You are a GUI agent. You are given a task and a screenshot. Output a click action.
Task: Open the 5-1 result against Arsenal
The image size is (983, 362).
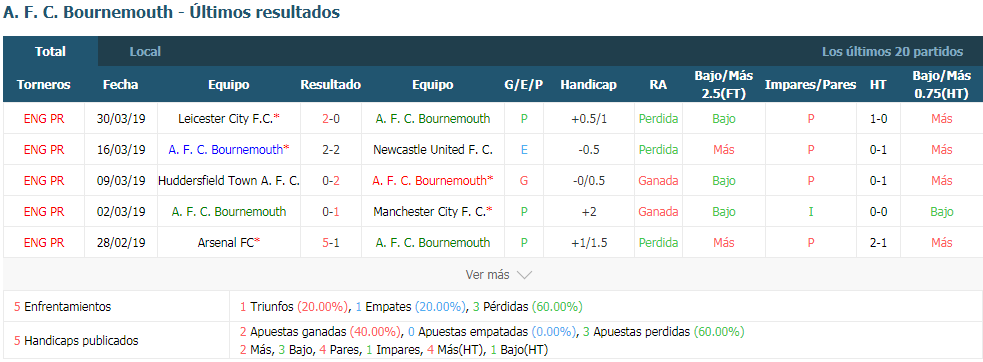coord(331,242)
